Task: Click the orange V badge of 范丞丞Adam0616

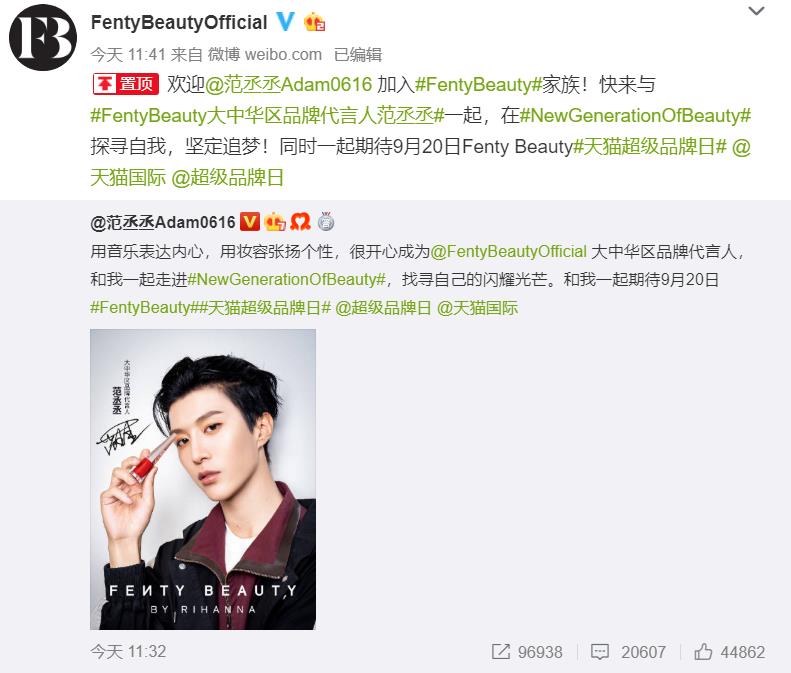Action: [250, 221]
